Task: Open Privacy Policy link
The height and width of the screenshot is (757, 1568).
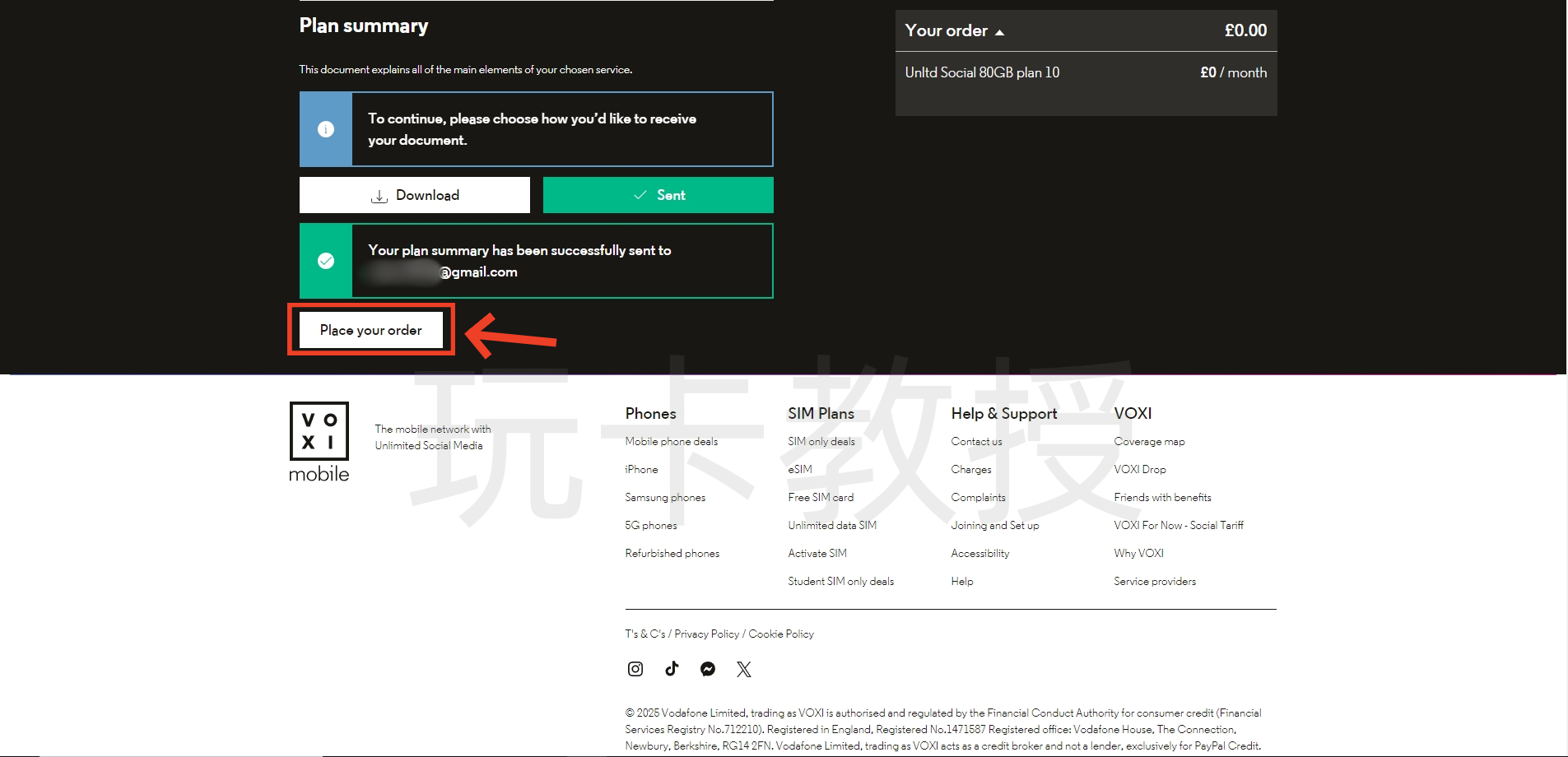Action: 706,634
